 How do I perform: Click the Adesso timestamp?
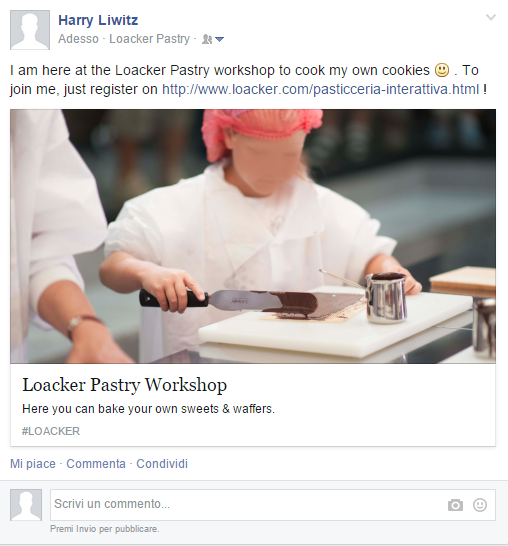[78, 39]
